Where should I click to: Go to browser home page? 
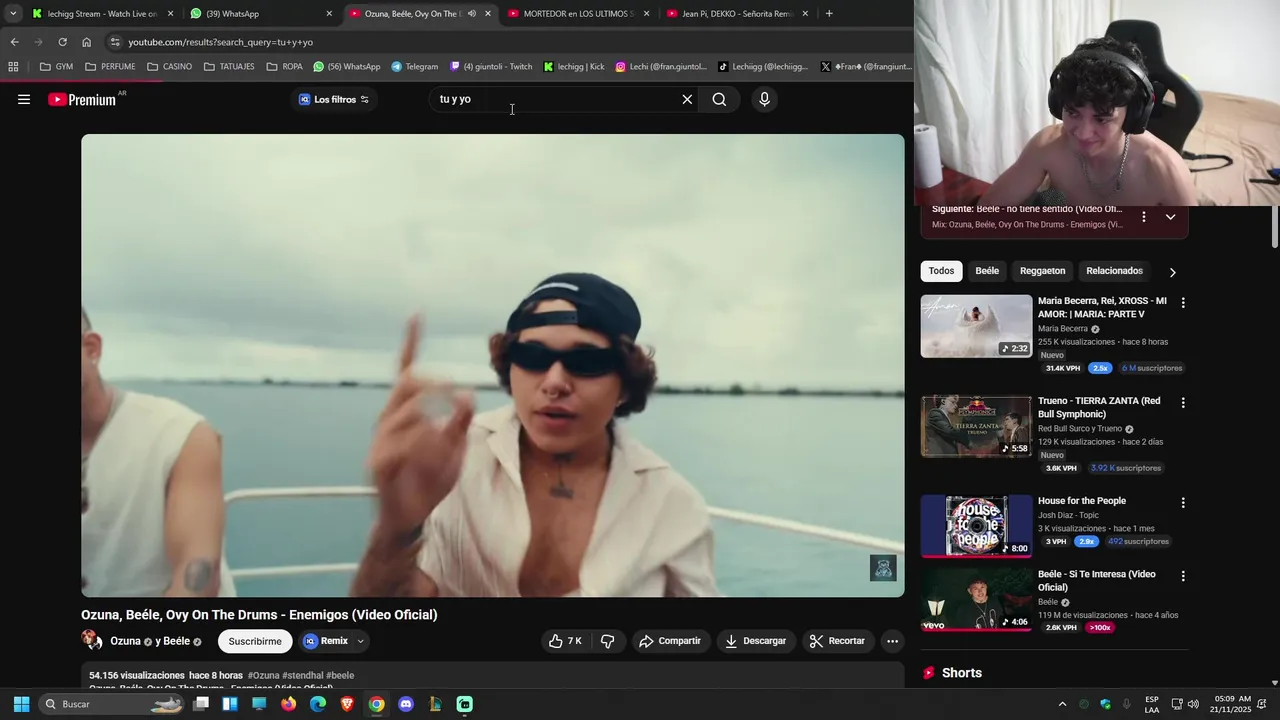pyautogui.click(x=86, y=42)
